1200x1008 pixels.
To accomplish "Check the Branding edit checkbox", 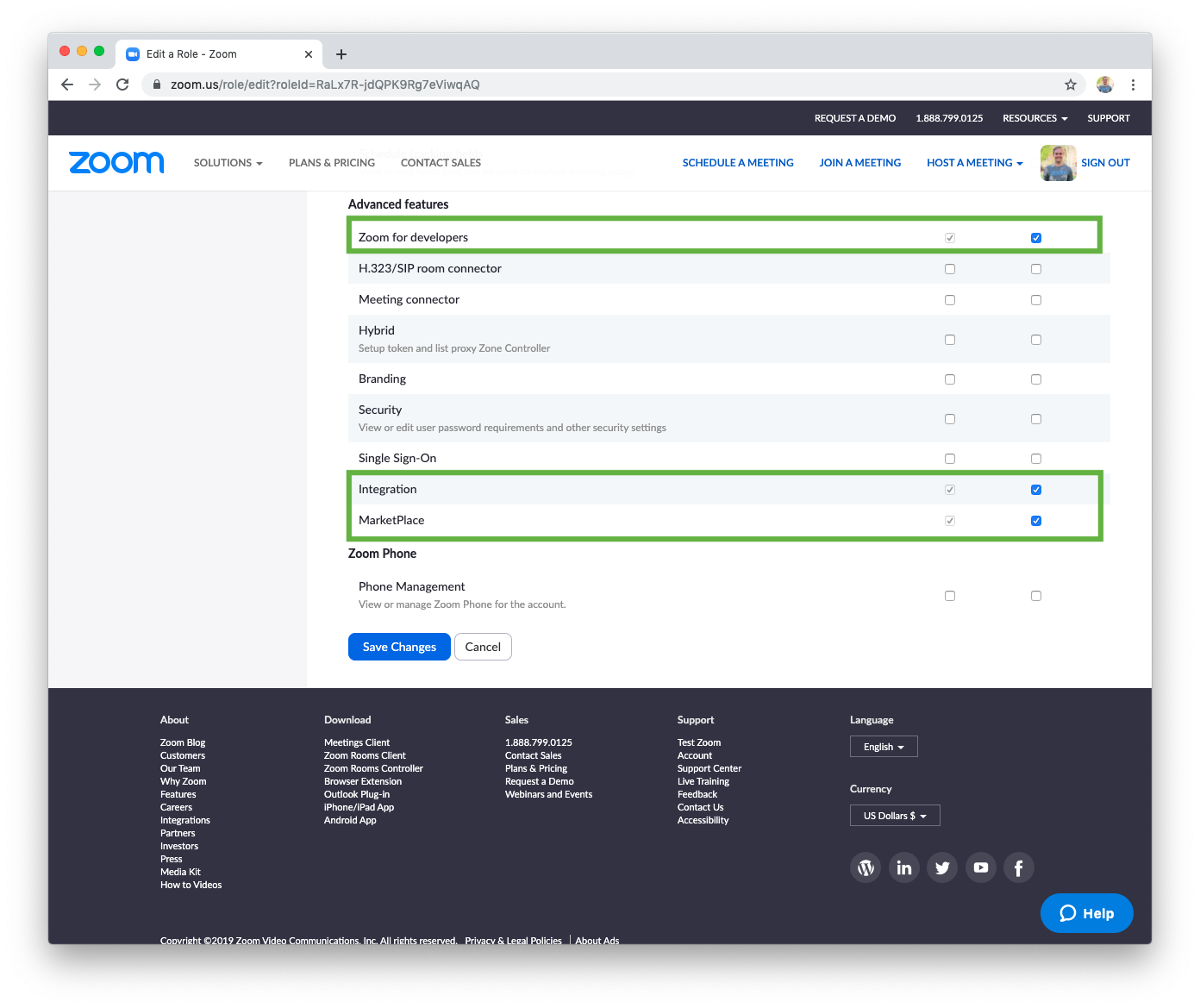I will click(x=1036, y=379).
